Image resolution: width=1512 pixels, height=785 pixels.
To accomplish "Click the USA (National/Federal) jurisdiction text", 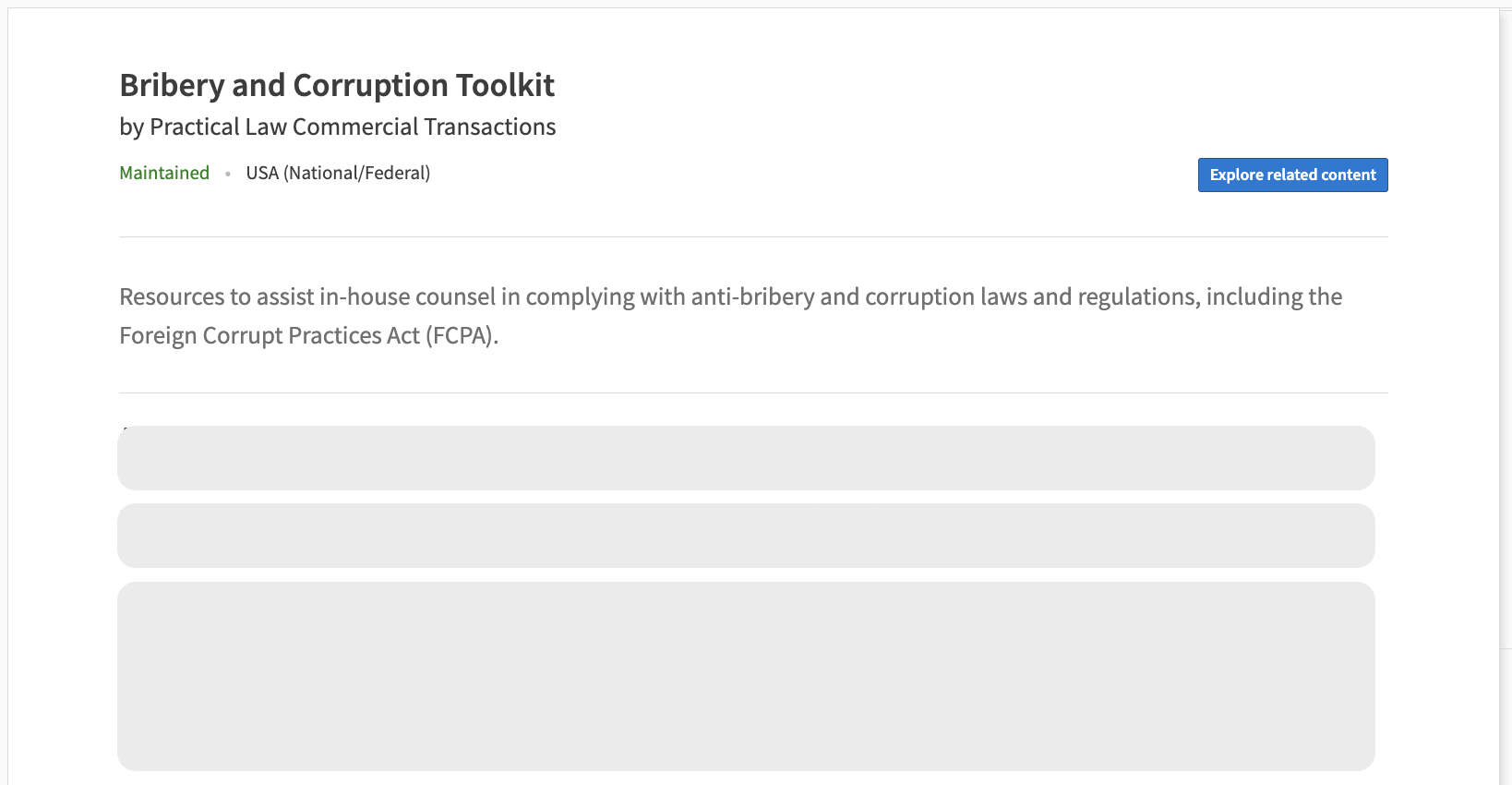I will coord(338,173).
